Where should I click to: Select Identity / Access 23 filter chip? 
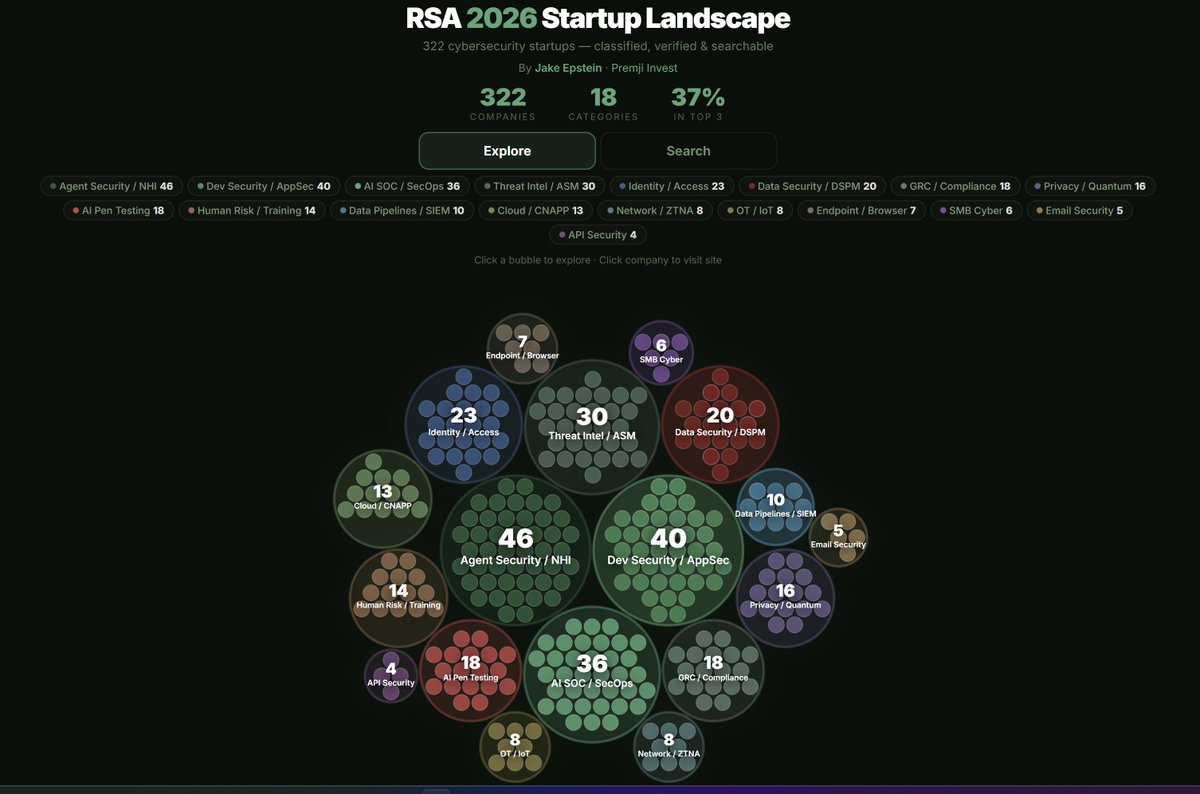[x=672, y=186]
